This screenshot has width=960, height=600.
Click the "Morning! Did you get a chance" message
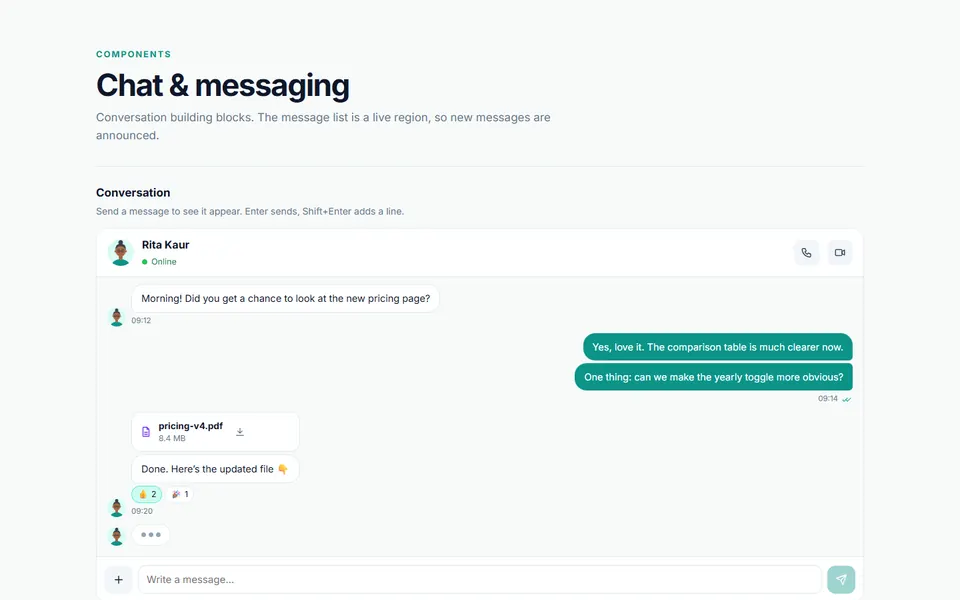(285, 299)
